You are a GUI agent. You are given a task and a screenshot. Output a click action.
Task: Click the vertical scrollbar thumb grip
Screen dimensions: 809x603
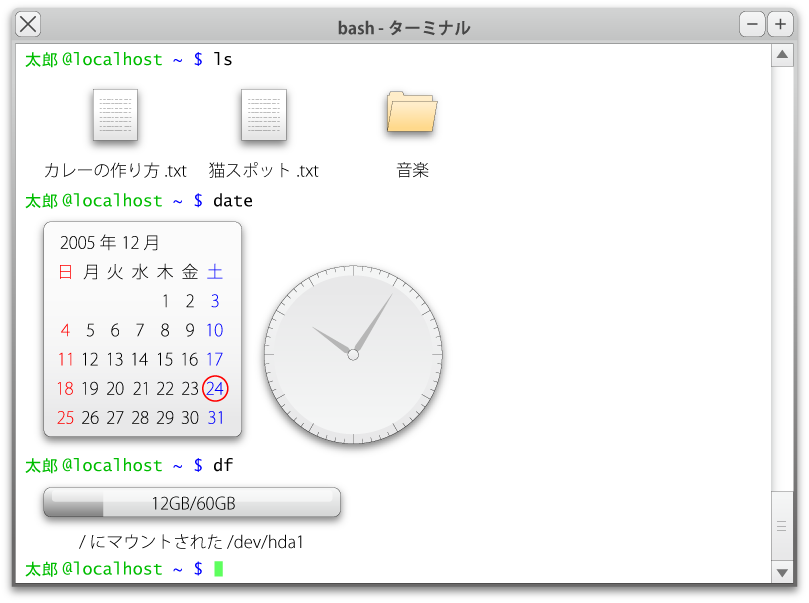pyautogui.click(x=783, y=527)
